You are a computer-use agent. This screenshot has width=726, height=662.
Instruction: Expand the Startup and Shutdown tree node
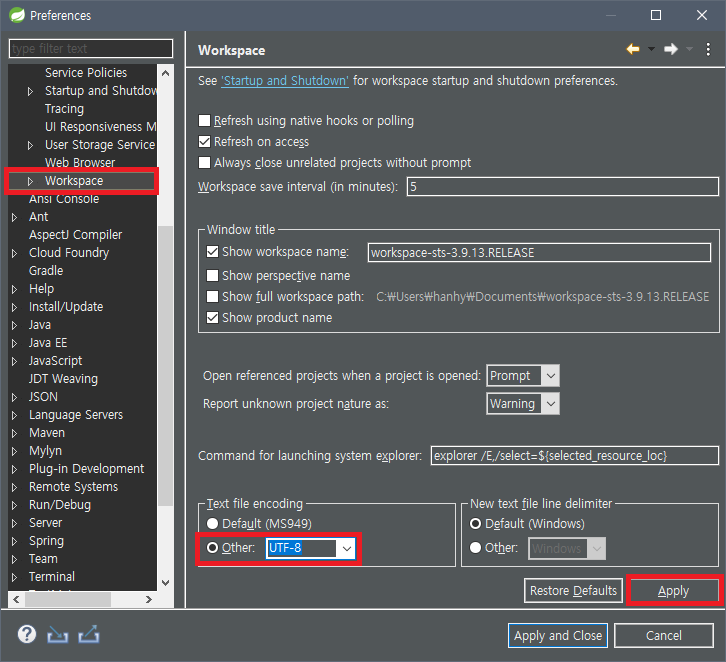pyautogui.click(x=30, y=91)
